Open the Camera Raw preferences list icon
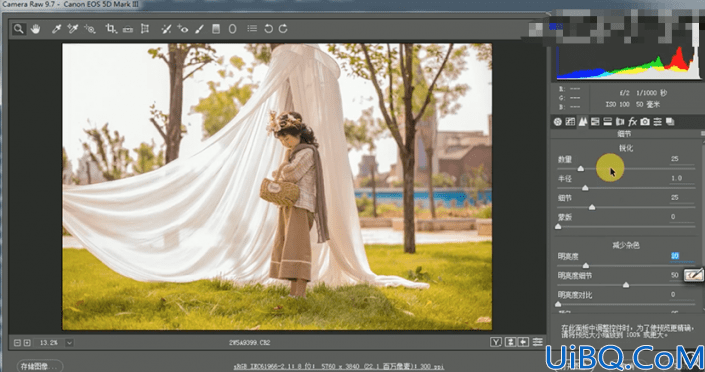Viewport: 705px width, 372px height. coord(252,29)
